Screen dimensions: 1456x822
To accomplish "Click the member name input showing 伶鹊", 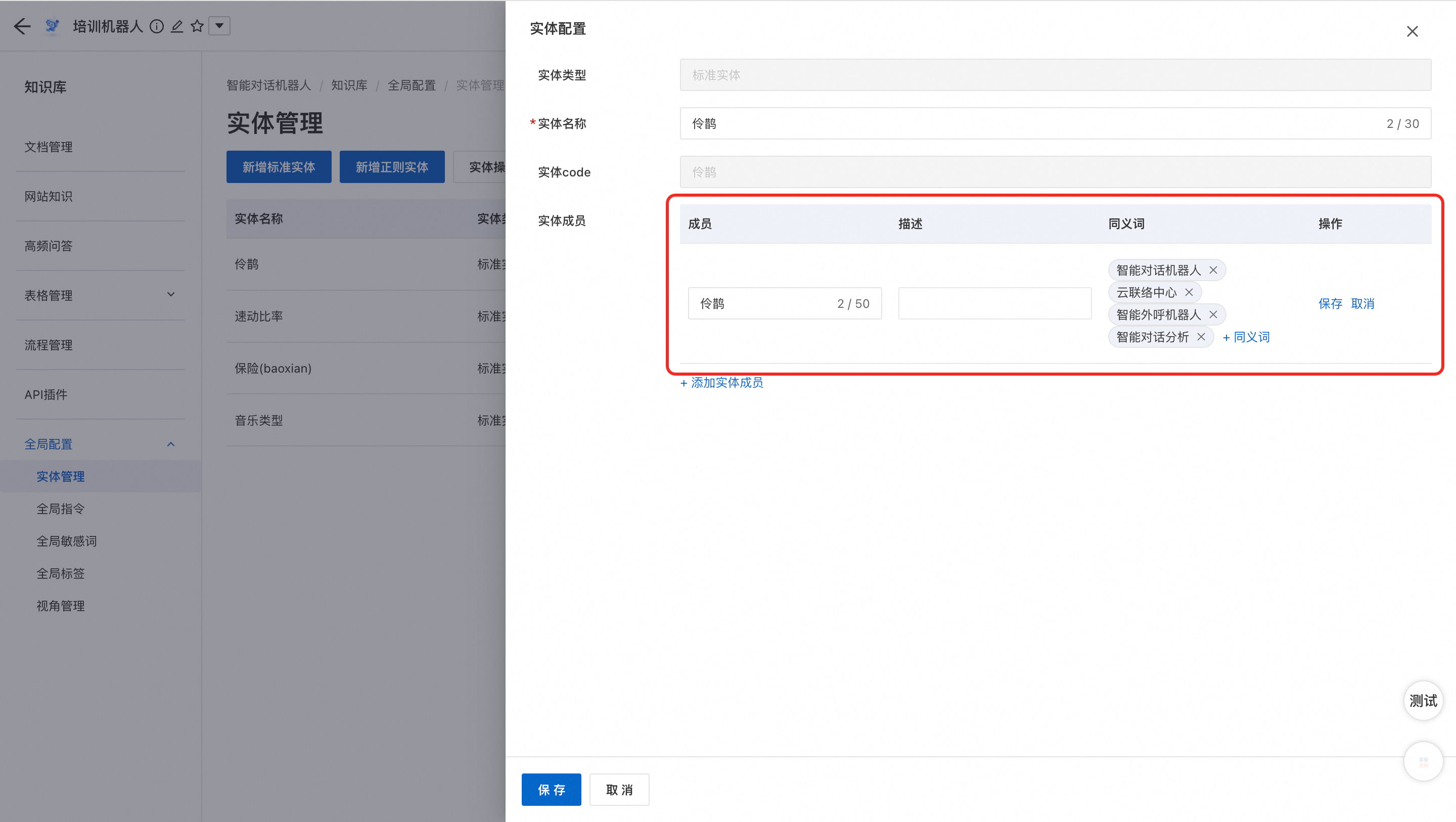I will point(785,304).
